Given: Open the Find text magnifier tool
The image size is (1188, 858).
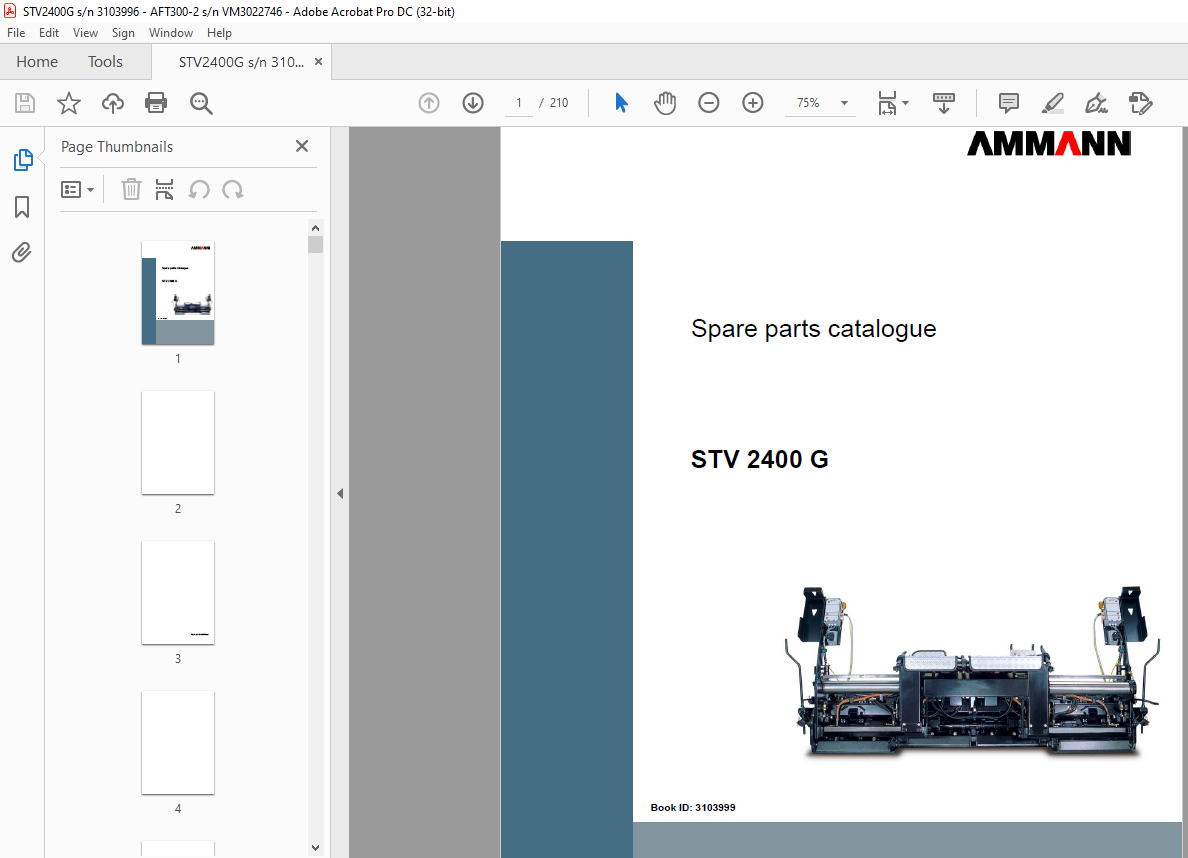Looking at the screenshot, I should coord(201,103).
